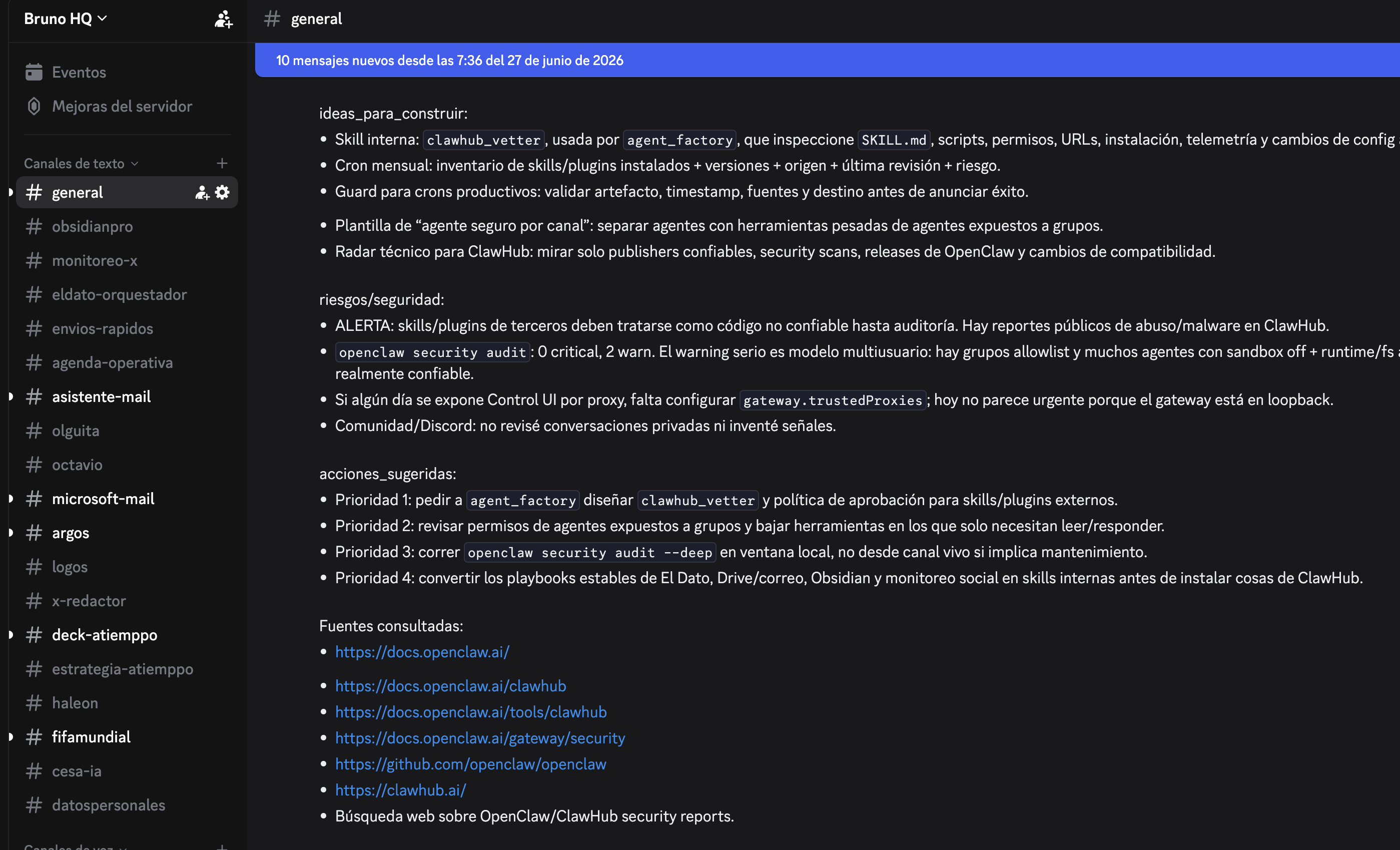
Task: Open the https://clawhub.ai/ link
Action: click(401, 790)
